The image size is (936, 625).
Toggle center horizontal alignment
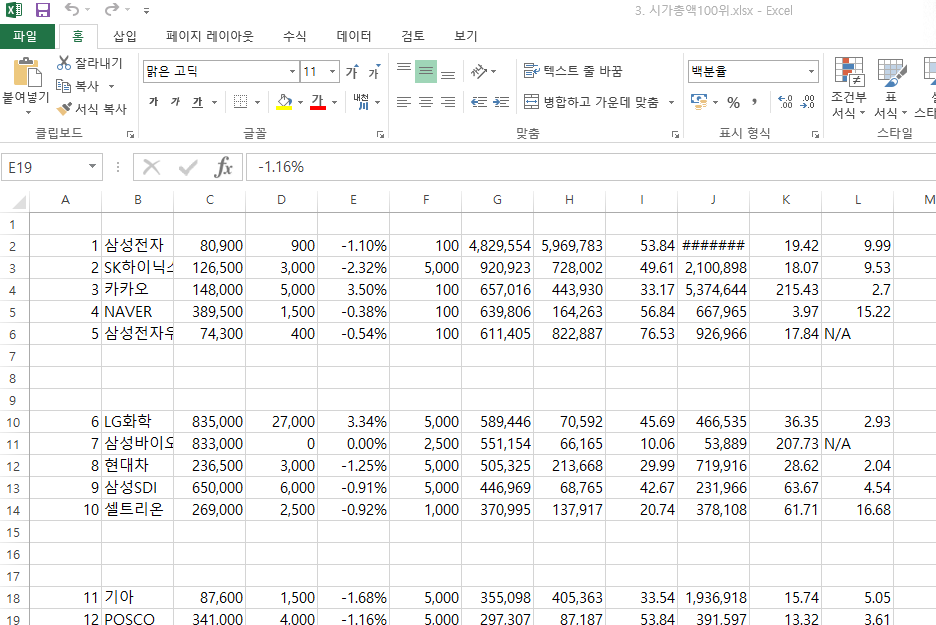pyautogui.click(x=426, y=102)
